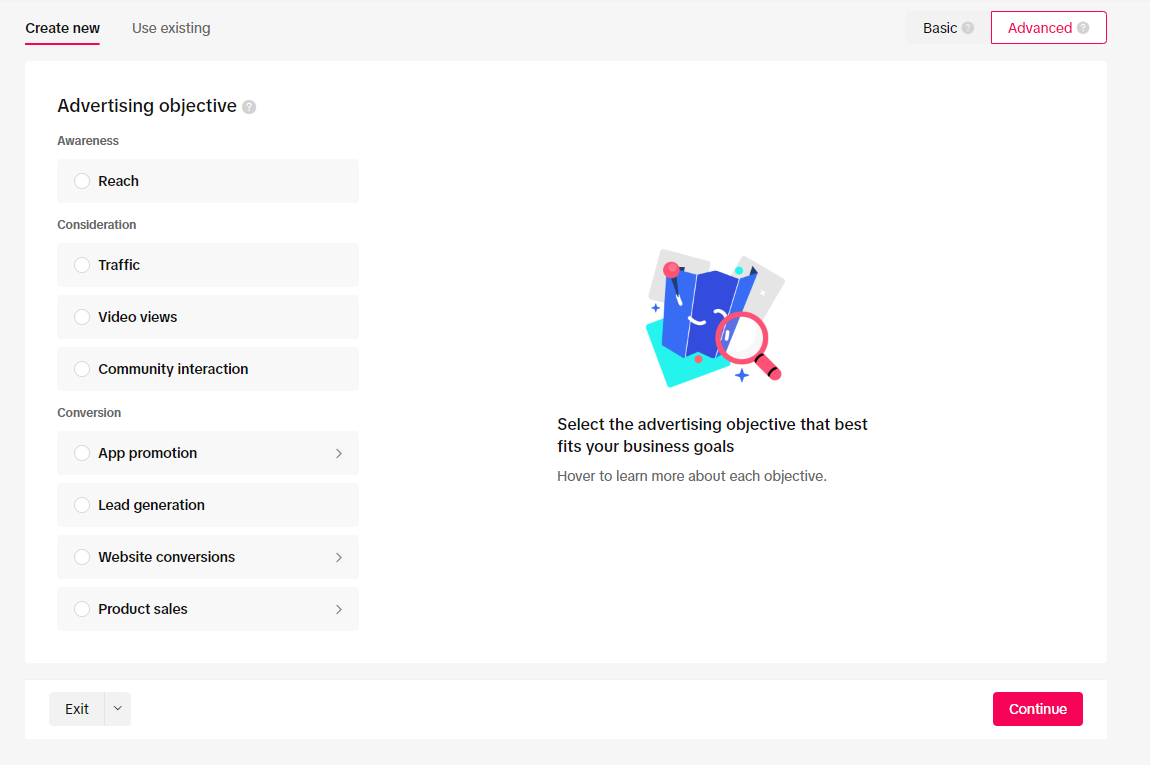Switch to Basic mode
The height and width of the screenshot is (765, 1150).
click(x=939, y=28)
